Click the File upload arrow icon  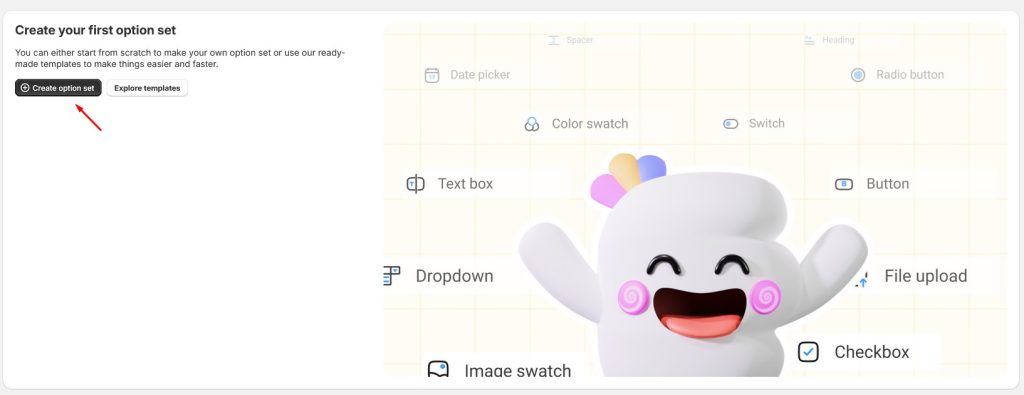point(861,279)
